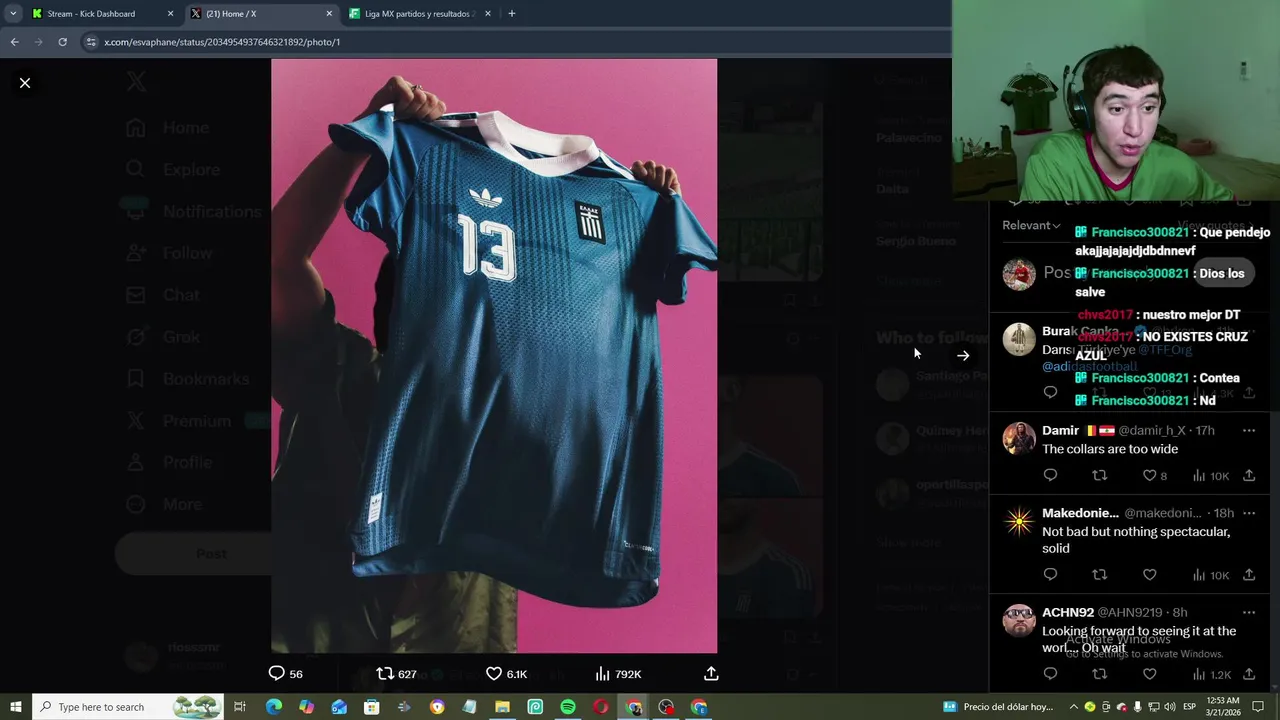This screenshot has height=720, width=1280.
Task: Open Makedonie's sun avatar
Action: click(1019, 521)
